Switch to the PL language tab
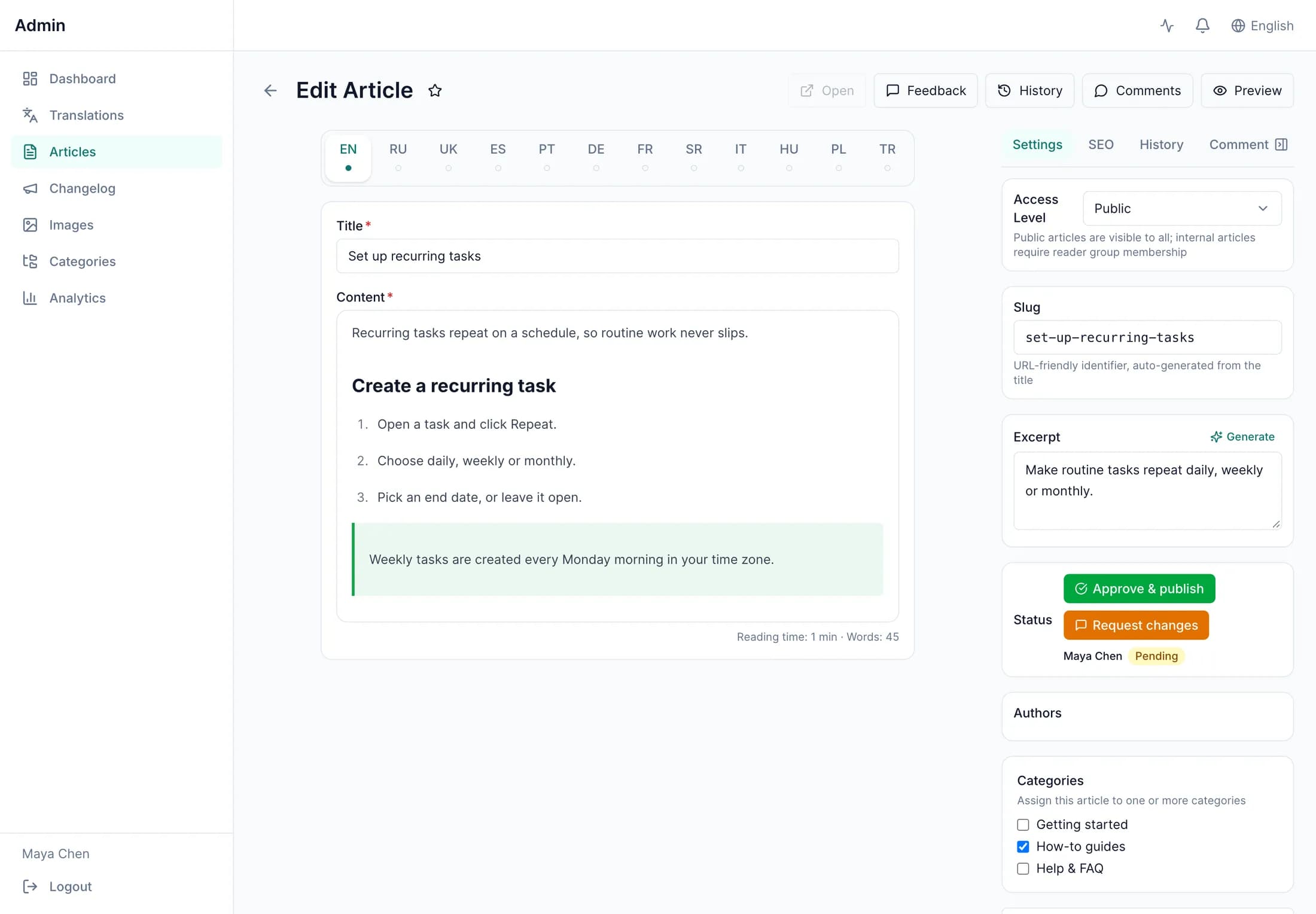The image size is (1316, 914). (x=838, y=157)
